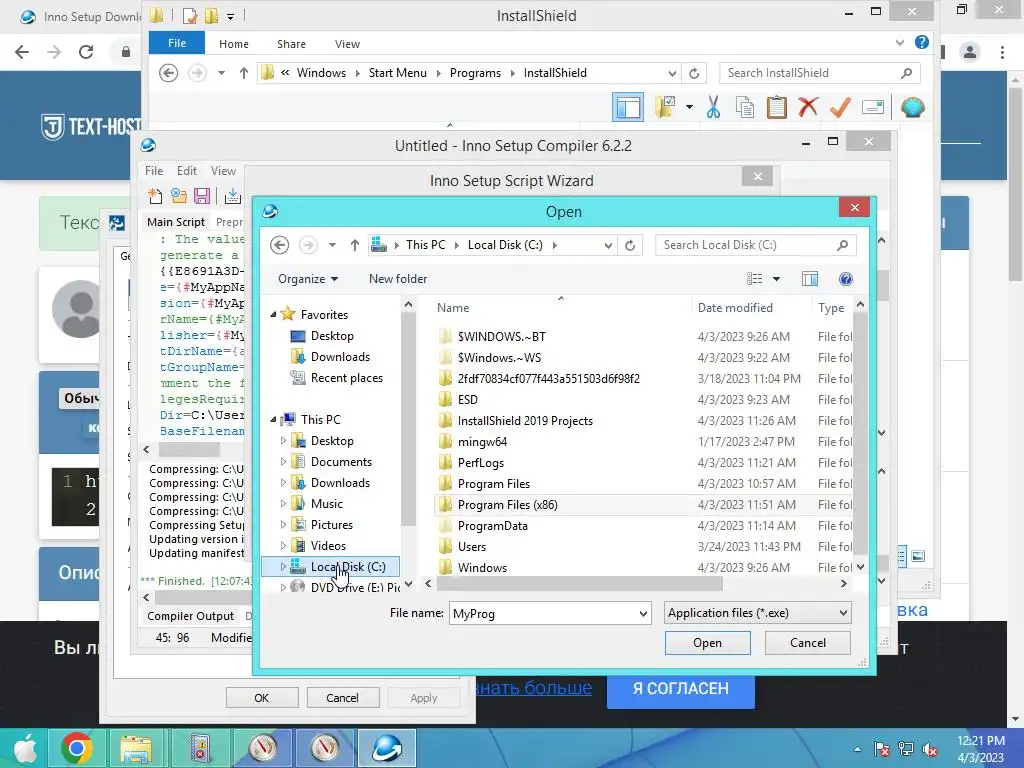Select the Program Files (x86) folder
The height and width of the screenshot is (768, 1024).
[507, 505]
